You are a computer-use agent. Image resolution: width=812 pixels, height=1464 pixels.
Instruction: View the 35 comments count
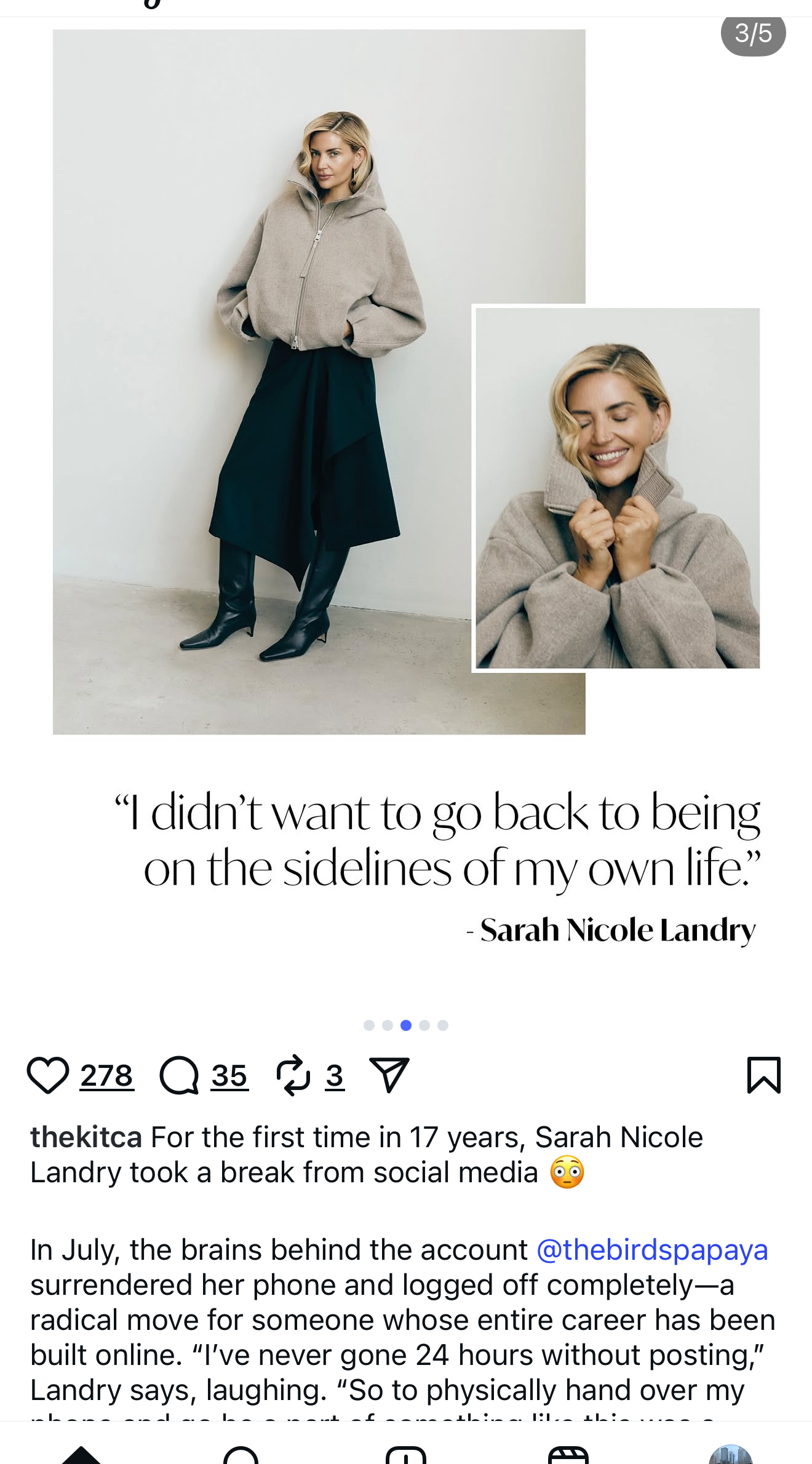[229, 1076]
